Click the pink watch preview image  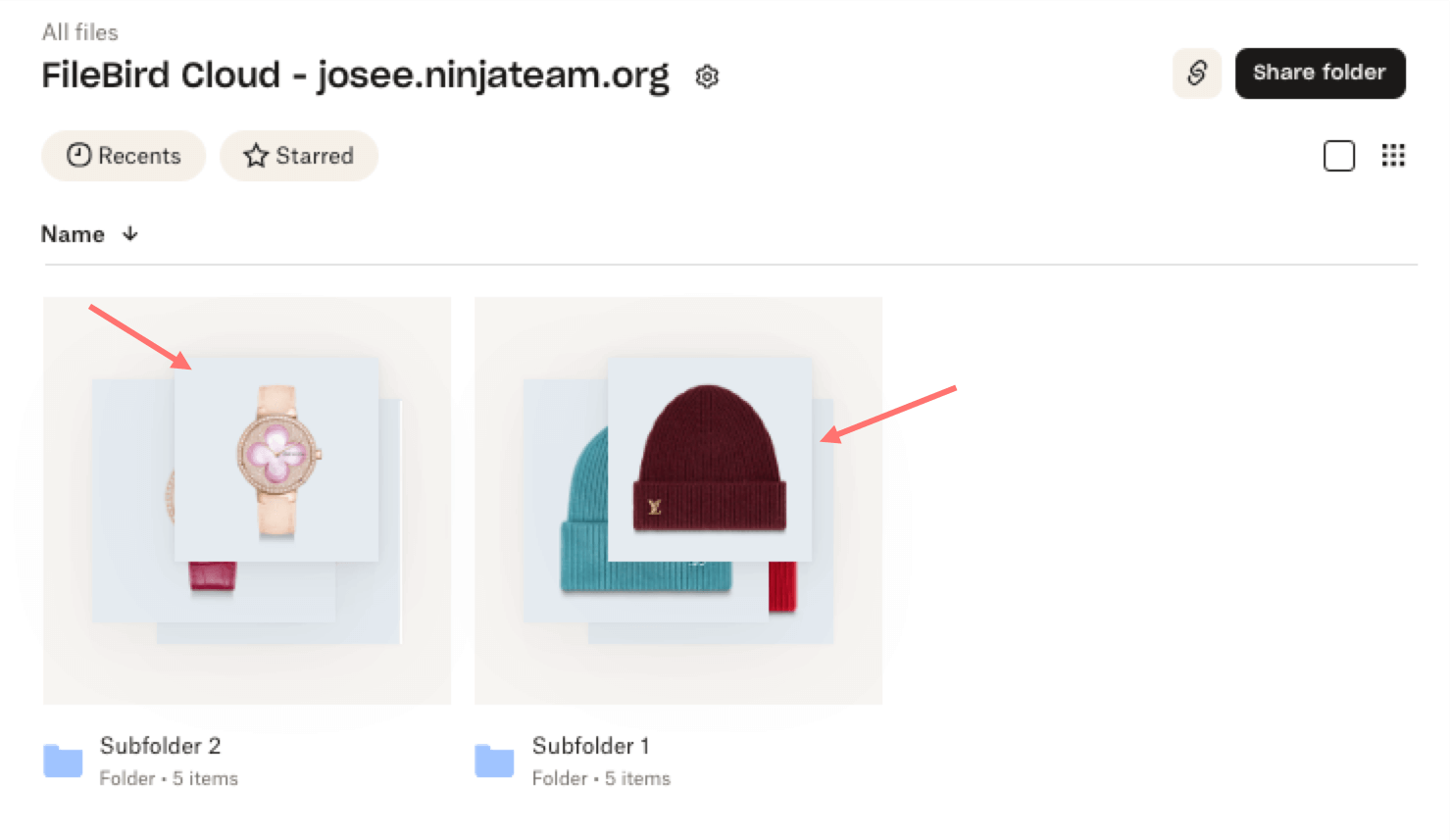point(276,459)
